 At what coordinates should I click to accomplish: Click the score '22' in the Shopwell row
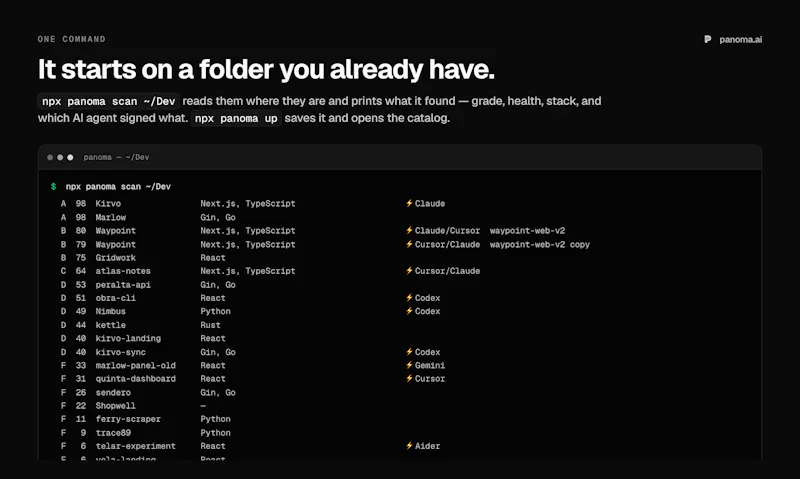[x=81, y=406]
